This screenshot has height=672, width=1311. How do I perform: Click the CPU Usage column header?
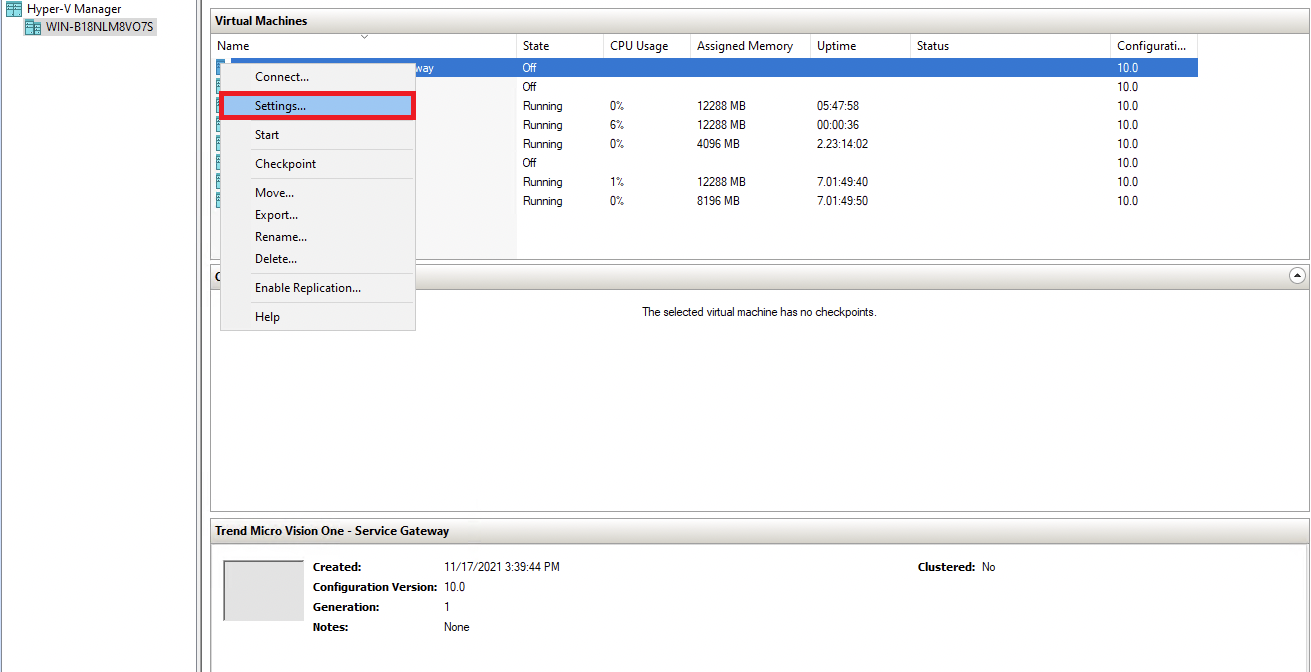pos(640,45)
